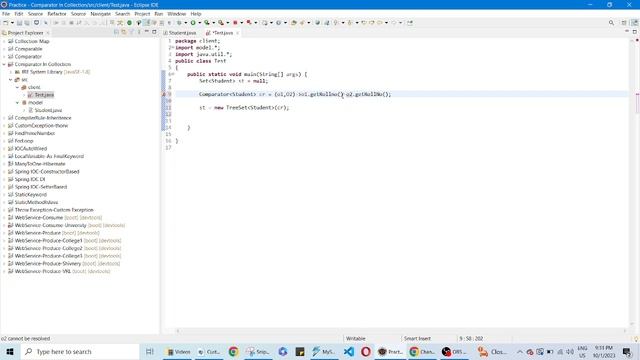Open Opera browser from taskbar

click(x=366, y=351)
